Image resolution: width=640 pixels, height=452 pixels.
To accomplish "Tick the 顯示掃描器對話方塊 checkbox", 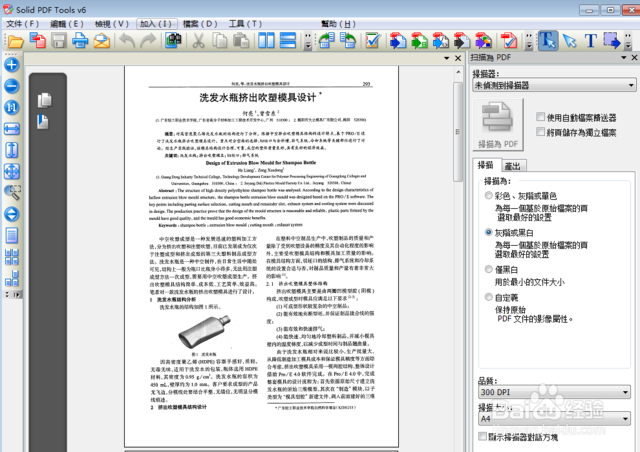I will pyautogui.click(x=482, y=436).
